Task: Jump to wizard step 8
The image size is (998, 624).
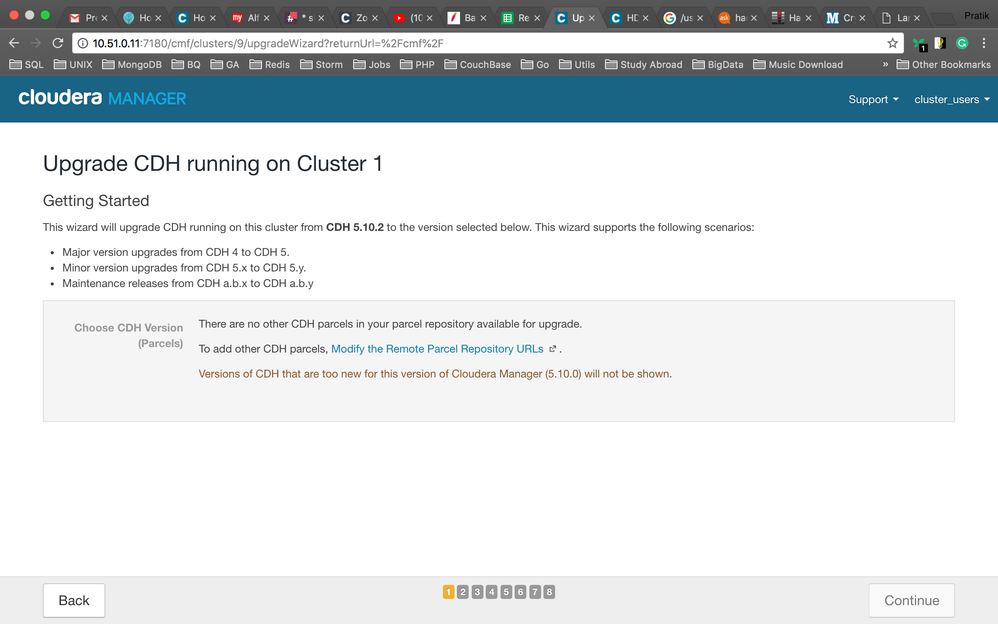Action: coord(549,592)
